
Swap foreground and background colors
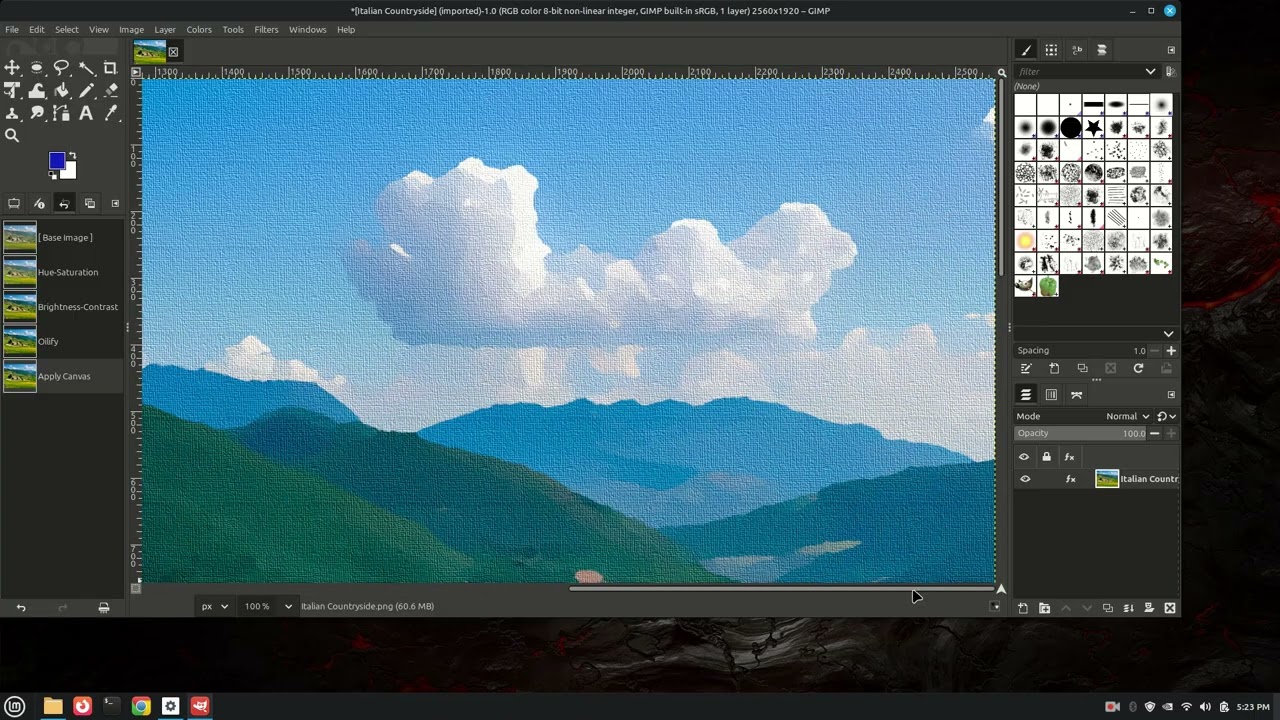72,156
